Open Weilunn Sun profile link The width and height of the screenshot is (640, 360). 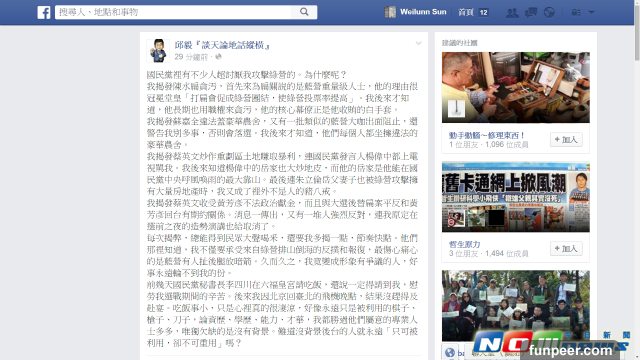[x=423, y=12]
